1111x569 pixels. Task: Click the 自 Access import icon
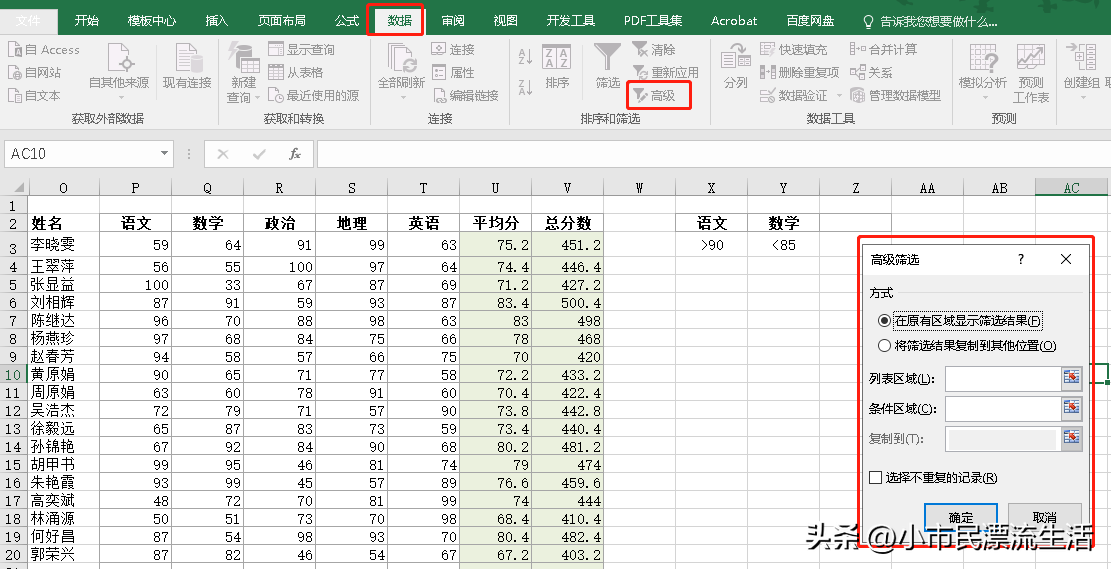(x=16, y=50)
